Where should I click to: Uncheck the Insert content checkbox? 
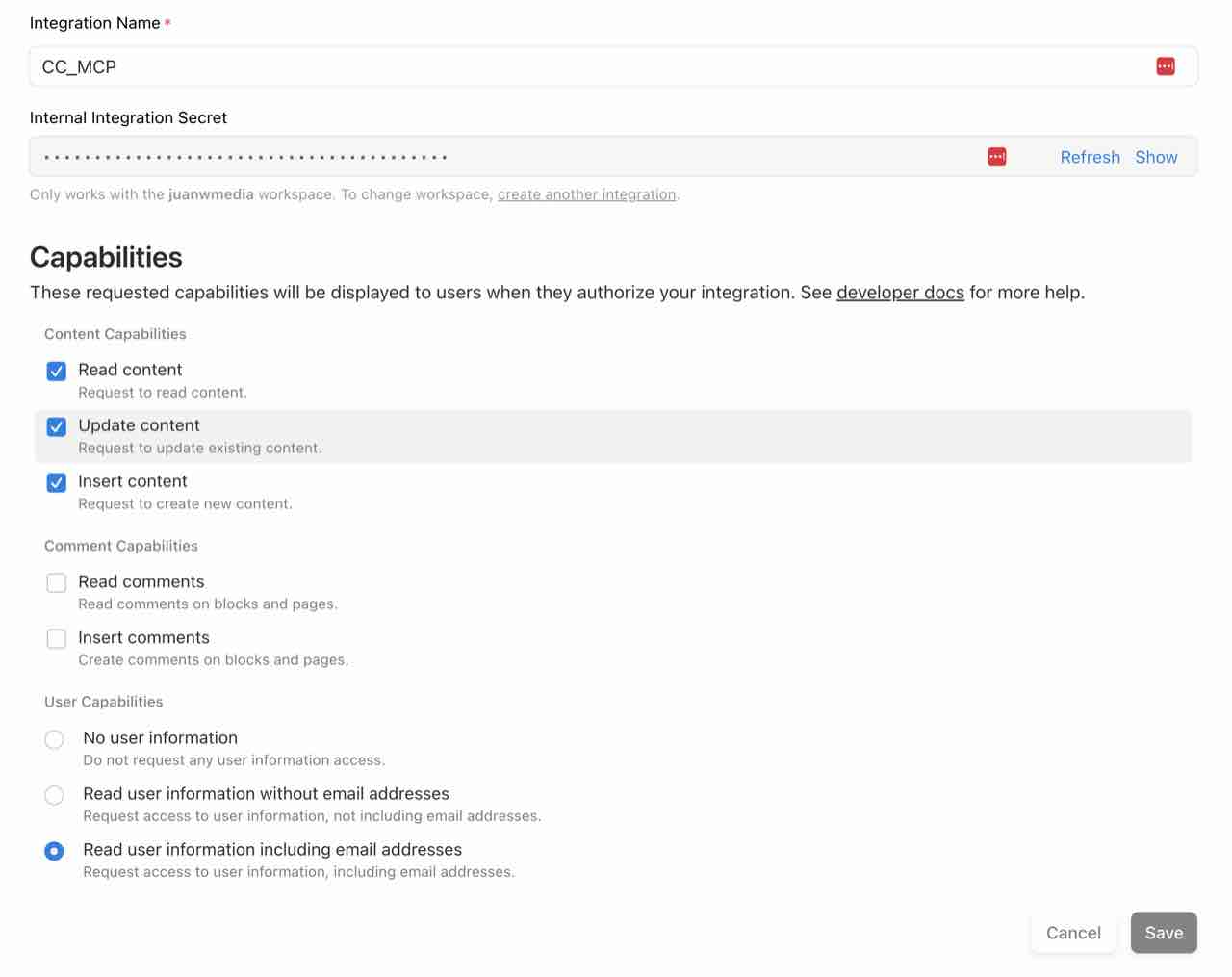coord(57,483)
